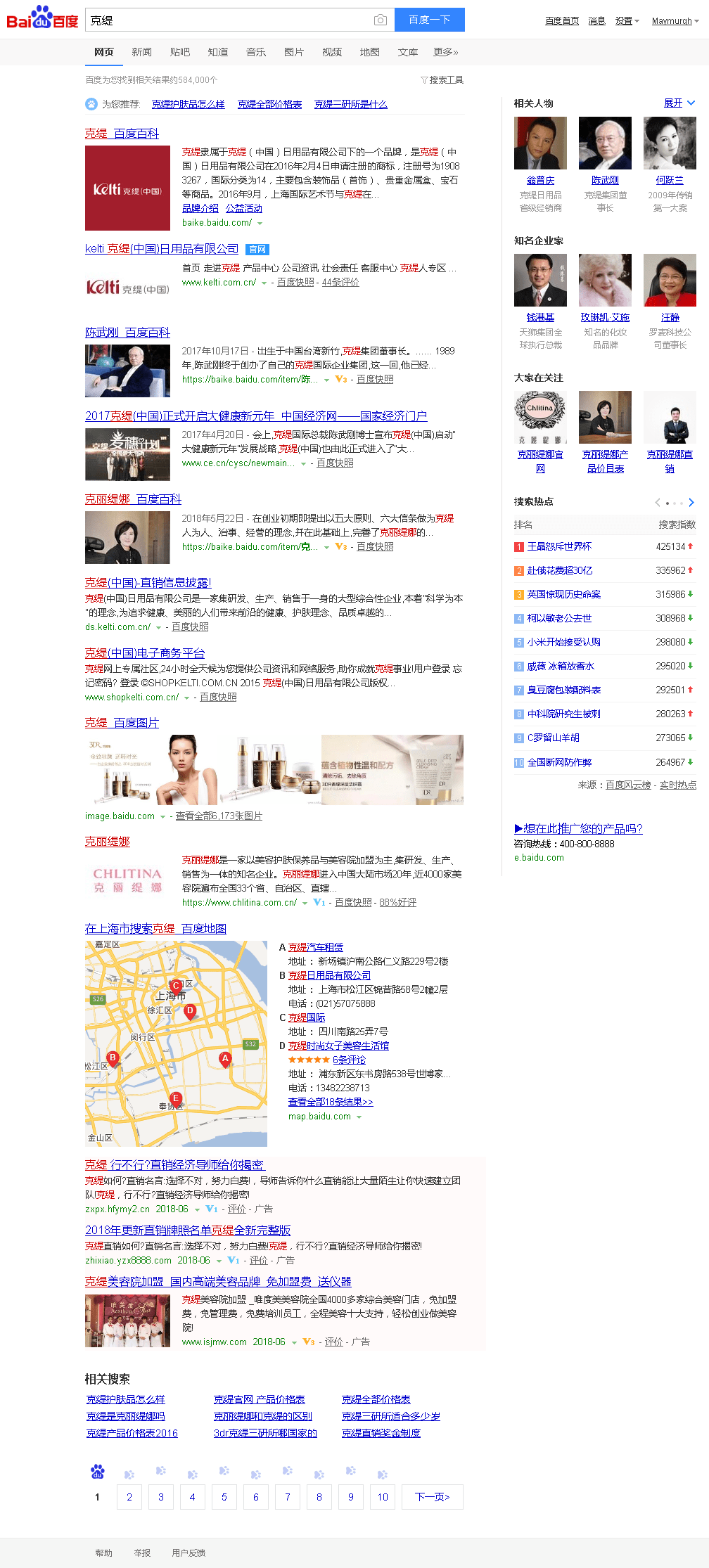Open 克缇(中国)电子商务平台 link
The width and height of the screenshot is (709, 1568).
tap(145, 653)
